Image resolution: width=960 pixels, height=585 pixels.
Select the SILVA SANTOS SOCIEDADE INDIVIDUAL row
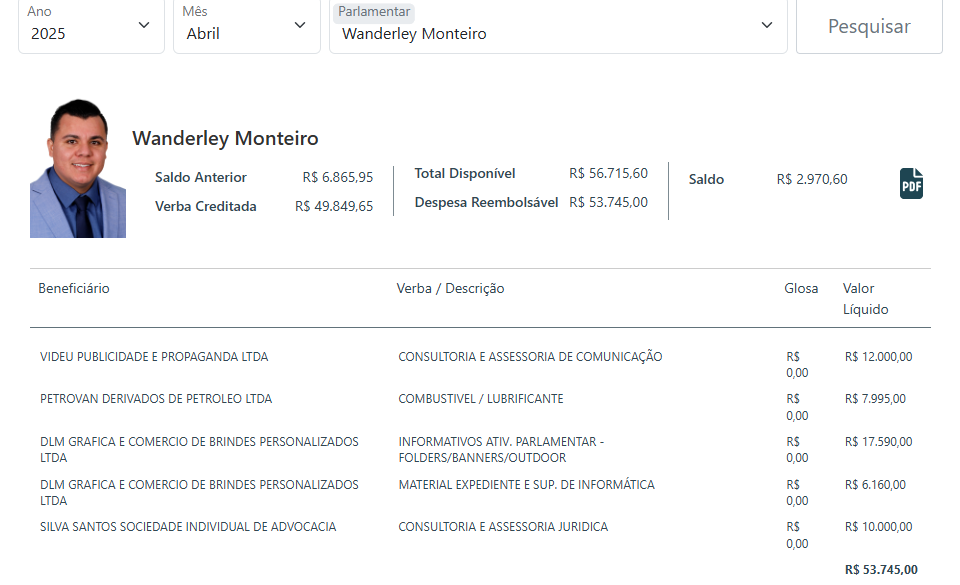coord(188,527)
